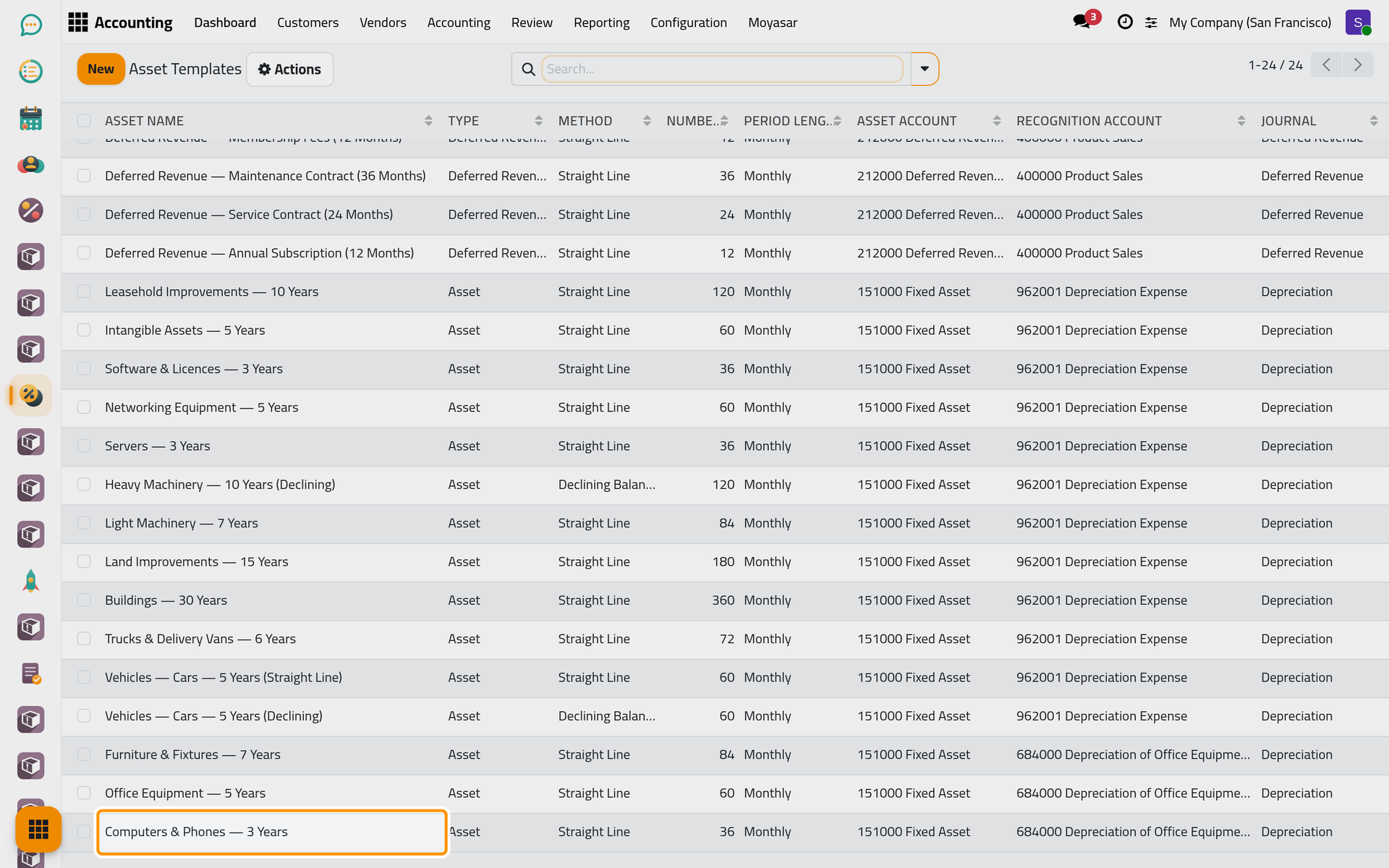The image size is (1389, 868).
Task: Open the Customers menu
Action: 307,22
